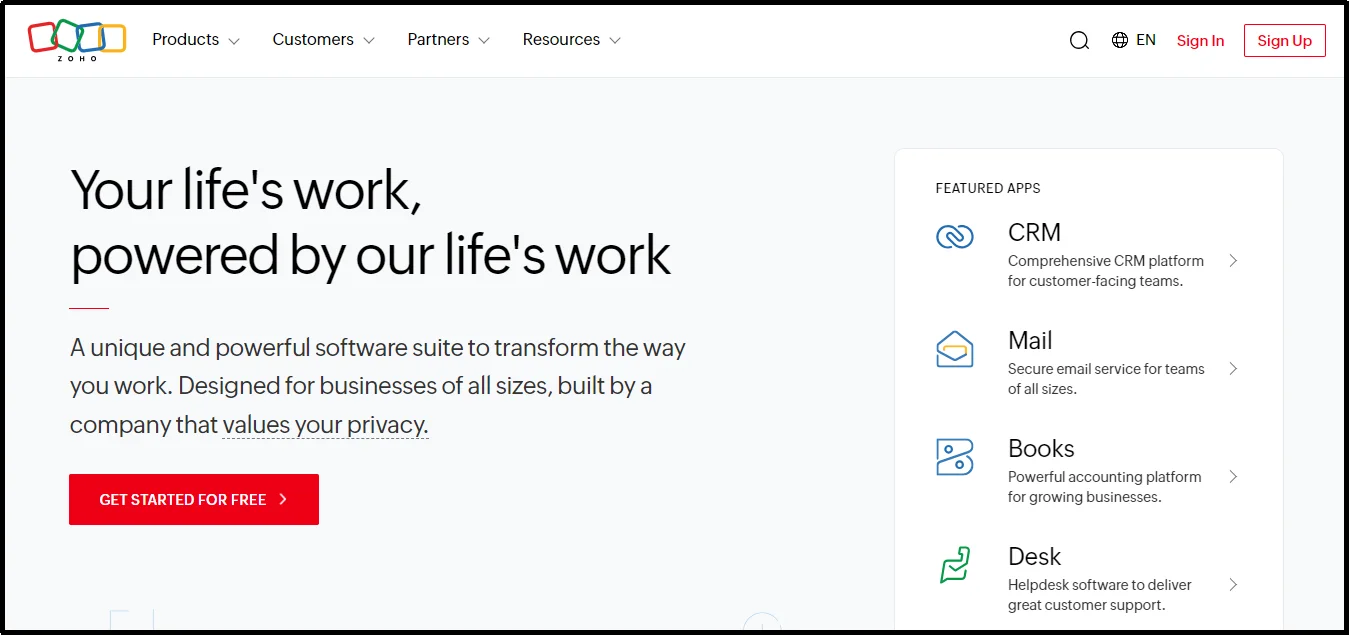Expand the Partners dropdown chevron
The width and height of the screenshot is (1350, 636).
coord(484,41)
